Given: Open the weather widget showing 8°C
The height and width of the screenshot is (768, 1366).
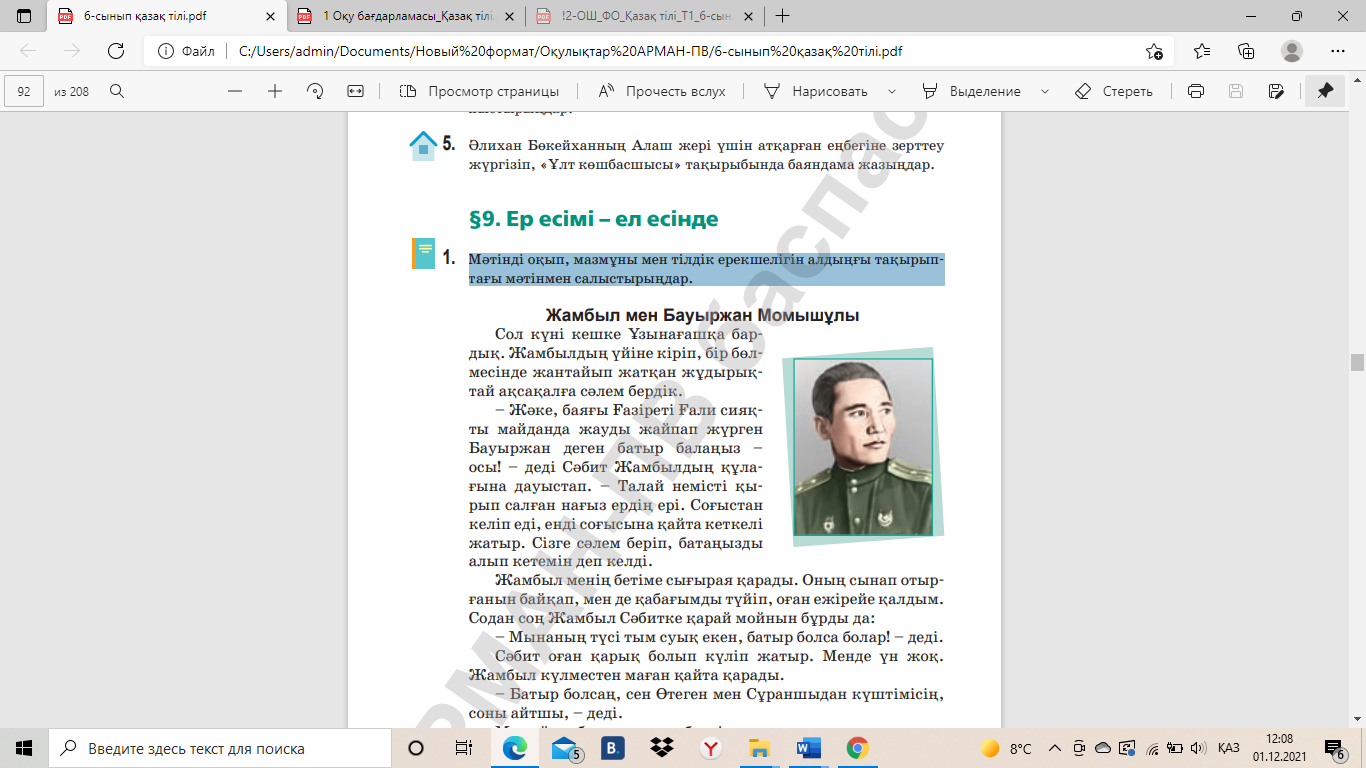Looking at the screenshot, I should click(1006, 748).
